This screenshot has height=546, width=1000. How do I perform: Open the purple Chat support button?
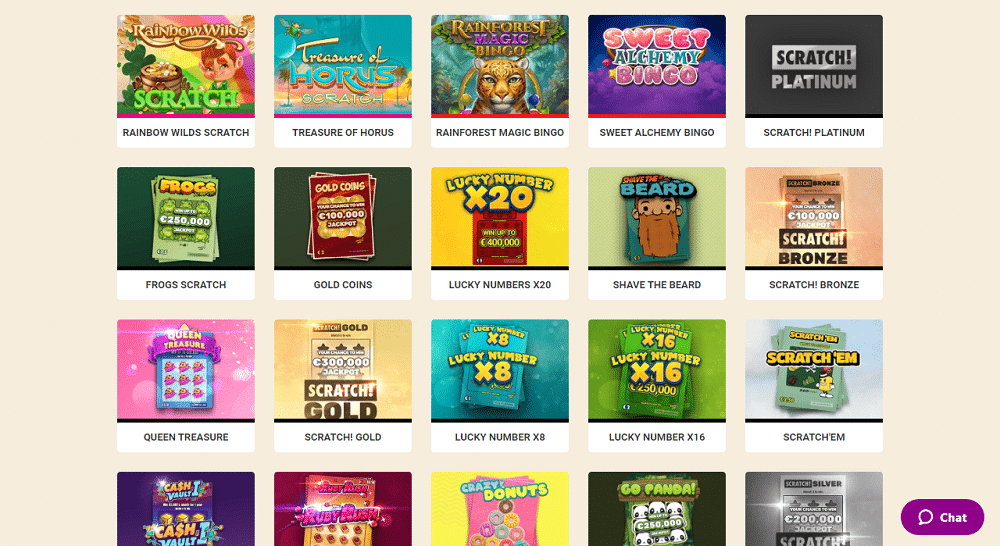click(x=942, y=517)
